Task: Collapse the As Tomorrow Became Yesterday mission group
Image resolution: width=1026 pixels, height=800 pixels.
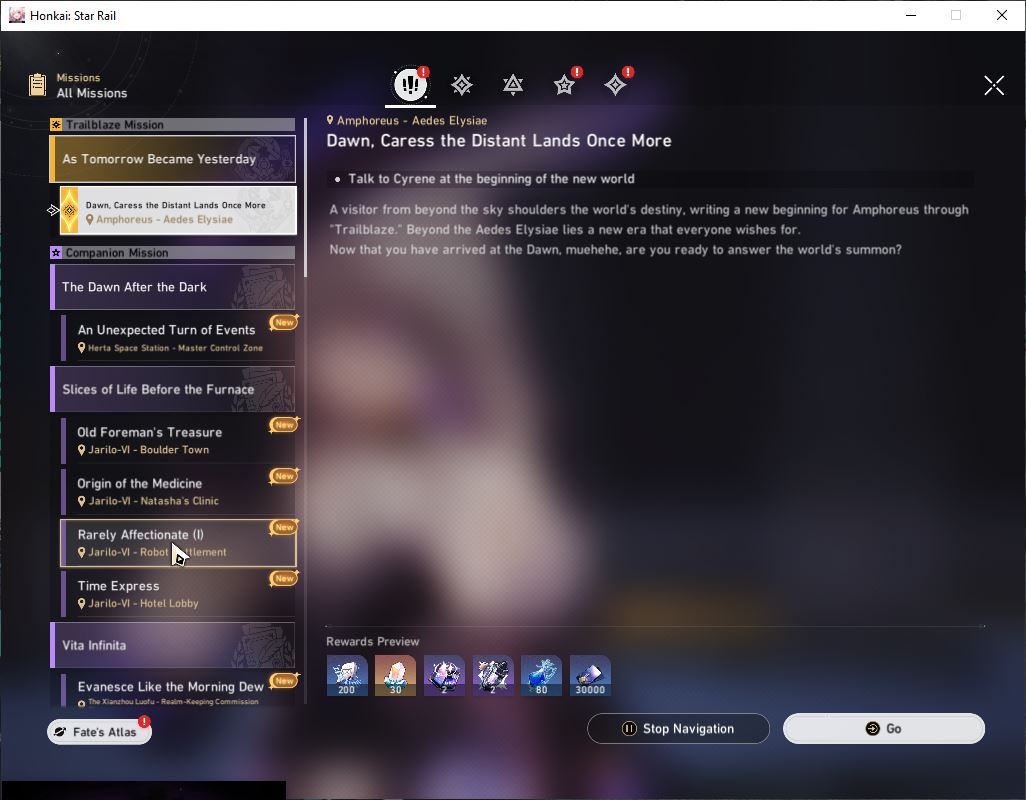Action: pos(173,159)
